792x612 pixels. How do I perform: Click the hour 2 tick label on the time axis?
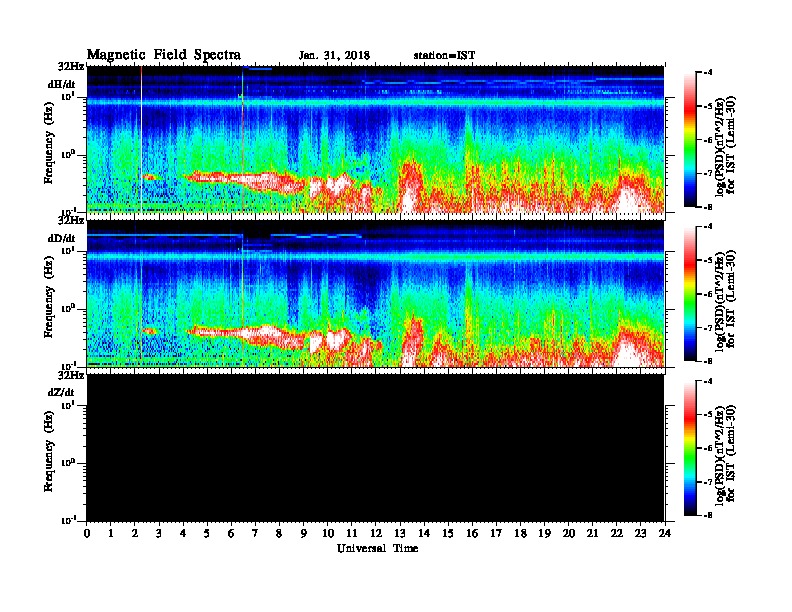[x=135, y=533]
